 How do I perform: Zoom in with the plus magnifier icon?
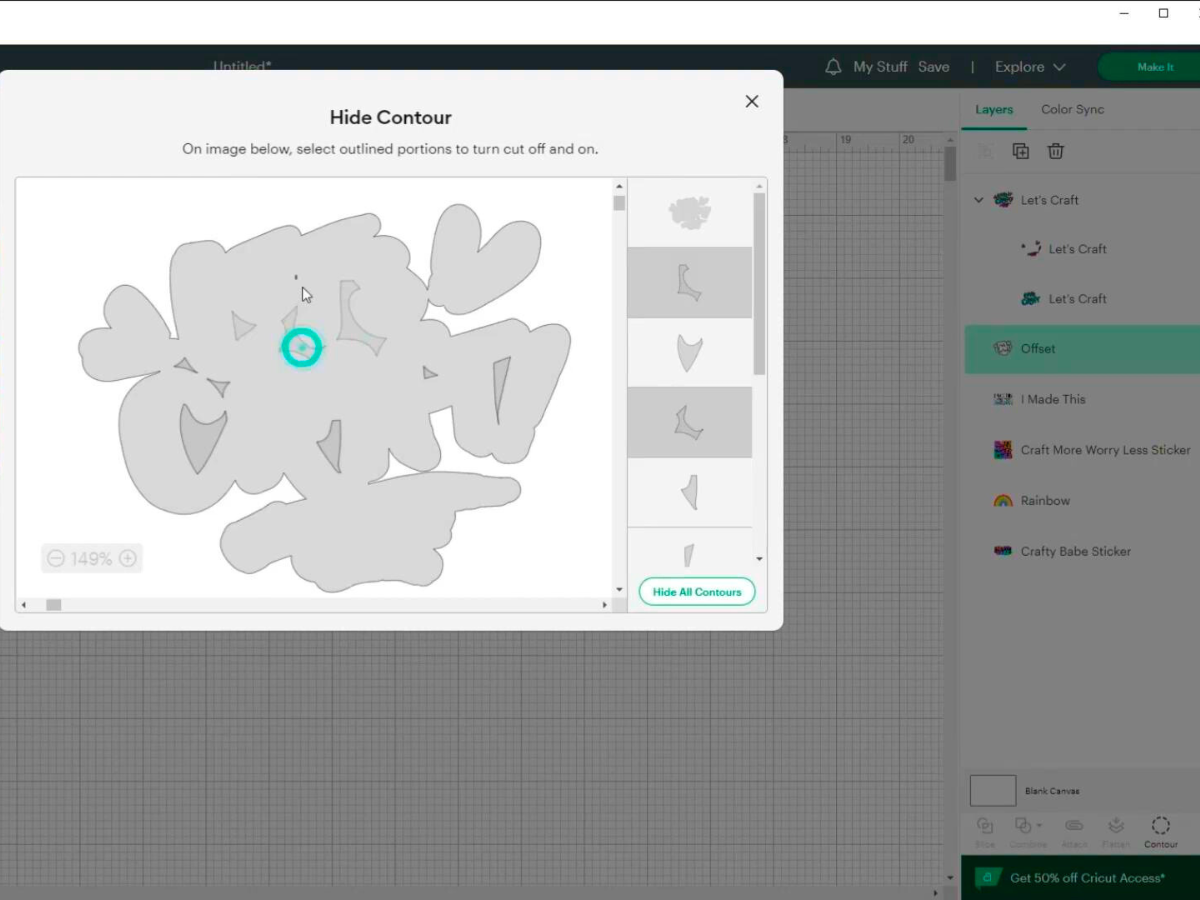(x=128, y=559)
